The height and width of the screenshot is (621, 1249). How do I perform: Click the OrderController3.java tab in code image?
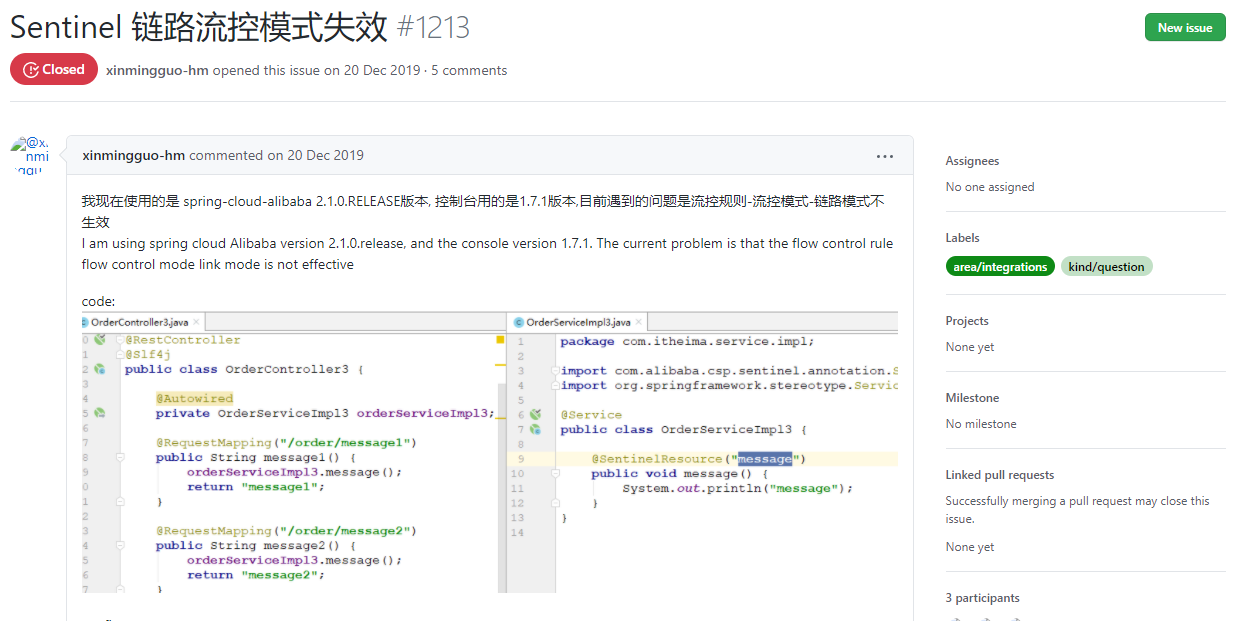pyautogui.click(x=143, y=322)
